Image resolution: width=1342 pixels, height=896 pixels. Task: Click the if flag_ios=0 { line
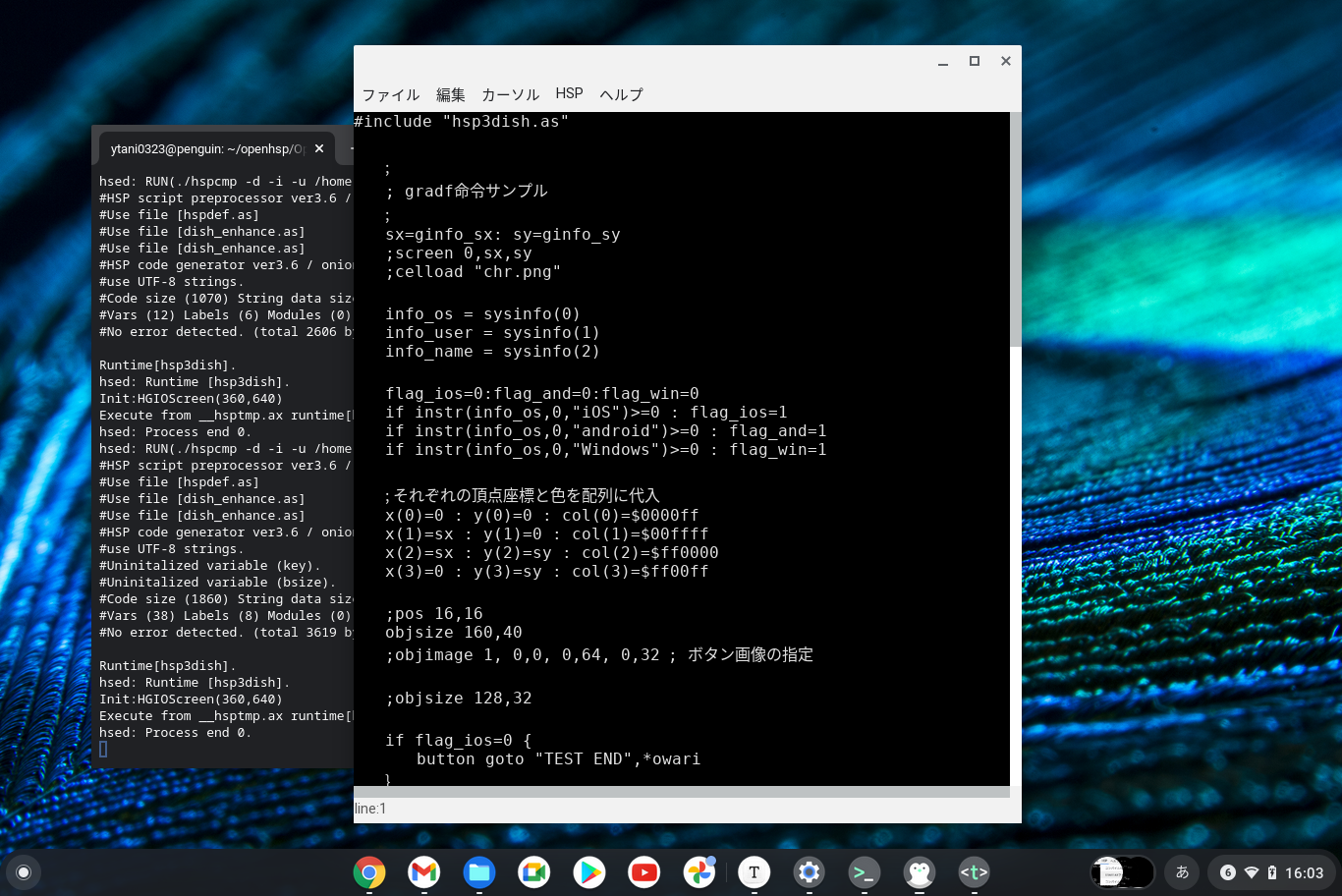click(459, 741)
